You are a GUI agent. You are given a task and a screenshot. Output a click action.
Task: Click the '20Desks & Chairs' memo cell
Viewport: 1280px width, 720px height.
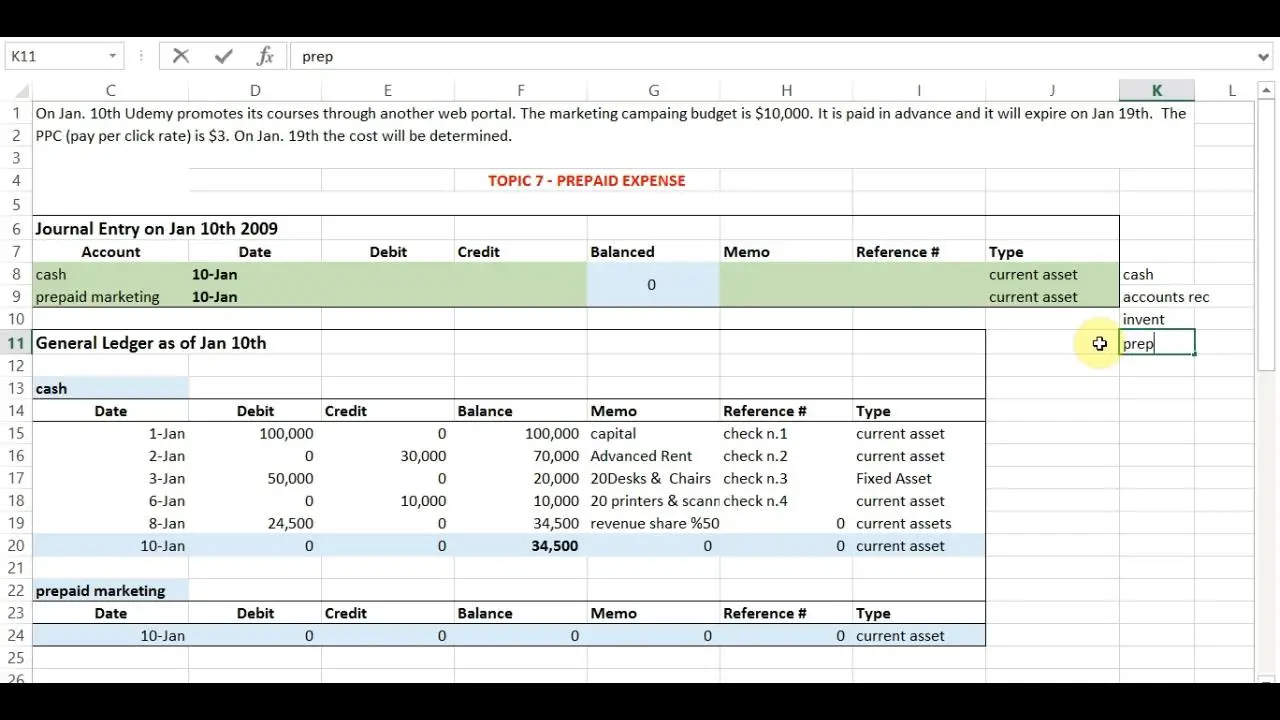pos(653,479)
